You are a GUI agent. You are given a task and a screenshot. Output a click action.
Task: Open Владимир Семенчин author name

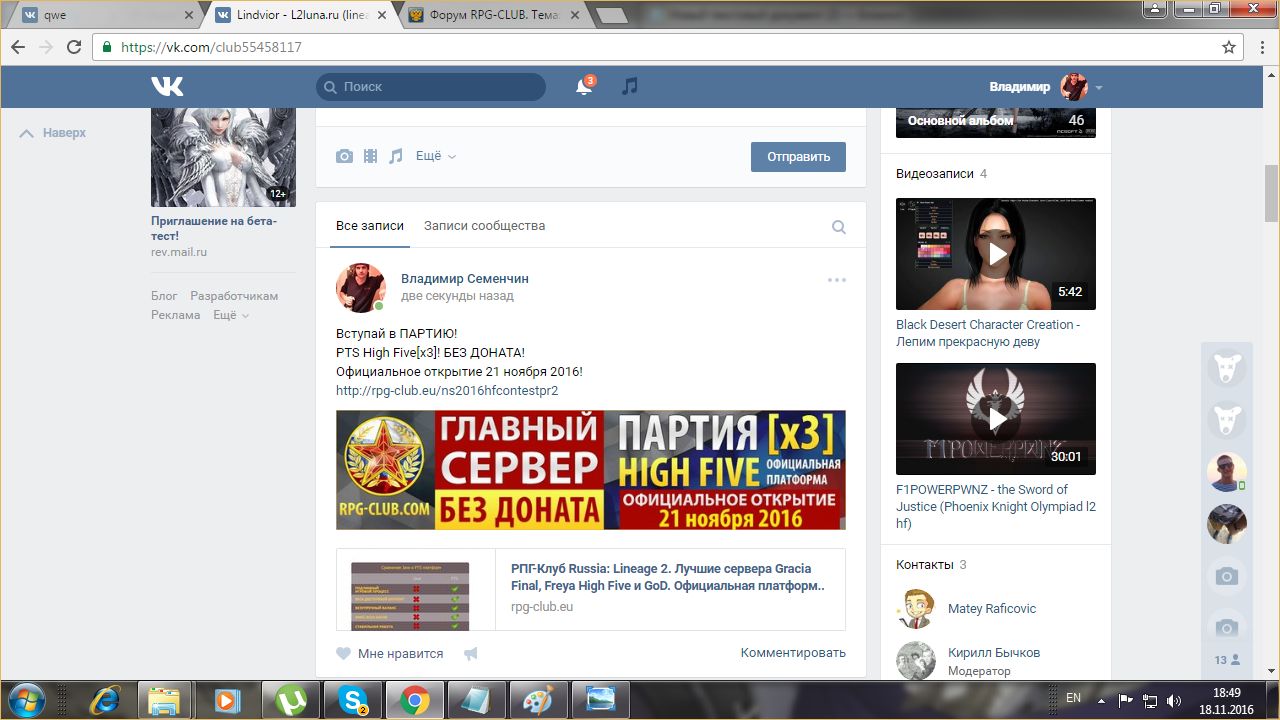coord(465,279)
